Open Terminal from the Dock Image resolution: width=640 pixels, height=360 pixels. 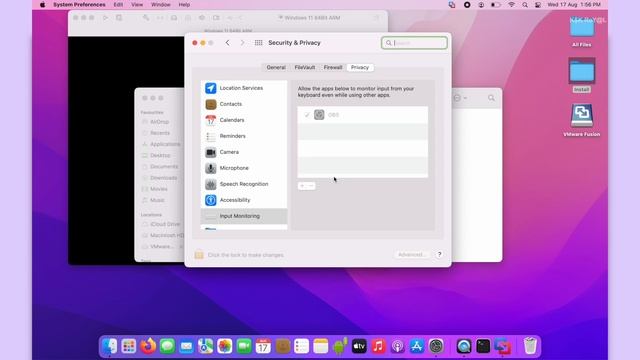(x=483, y=346)
